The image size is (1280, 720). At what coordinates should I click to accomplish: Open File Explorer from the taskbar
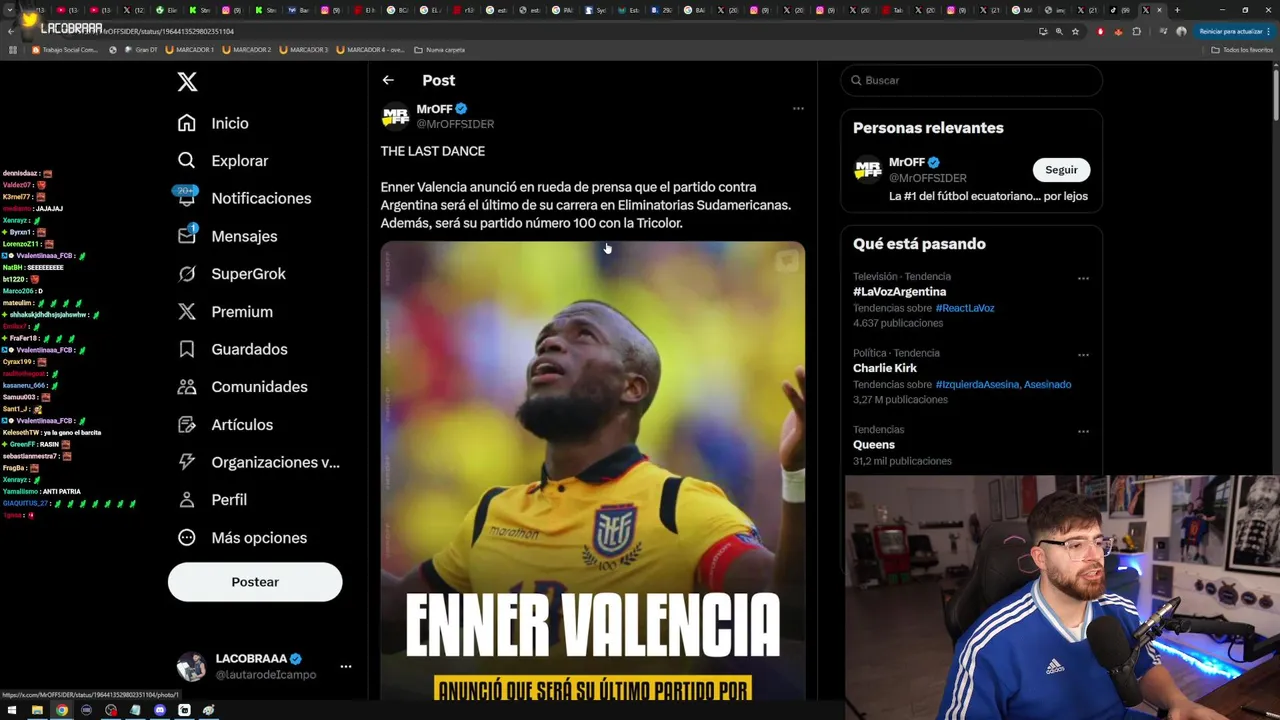(37, 710)
